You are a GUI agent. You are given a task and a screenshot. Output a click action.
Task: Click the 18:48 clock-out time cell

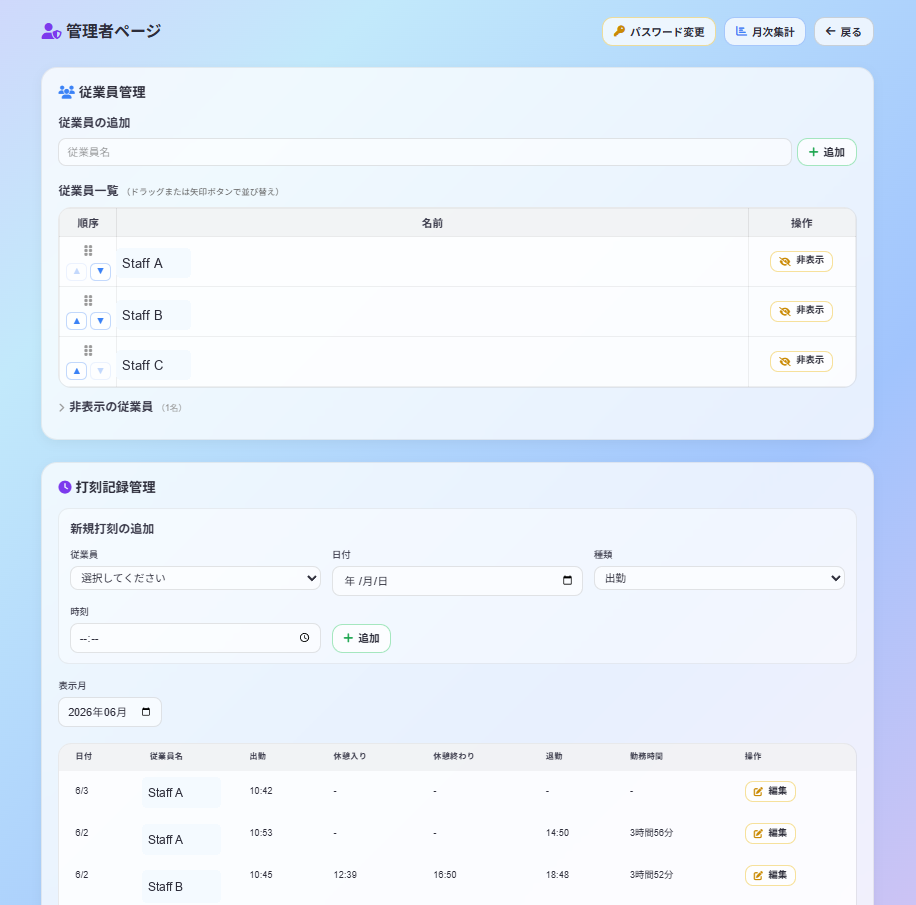tap(557, 875)
